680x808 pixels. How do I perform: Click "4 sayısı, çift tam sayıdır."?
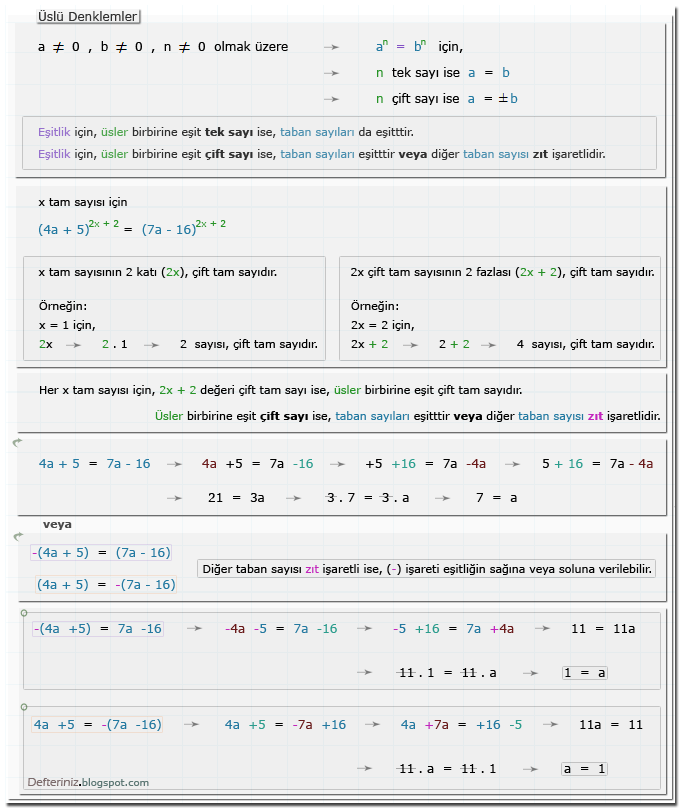(586, 344)
